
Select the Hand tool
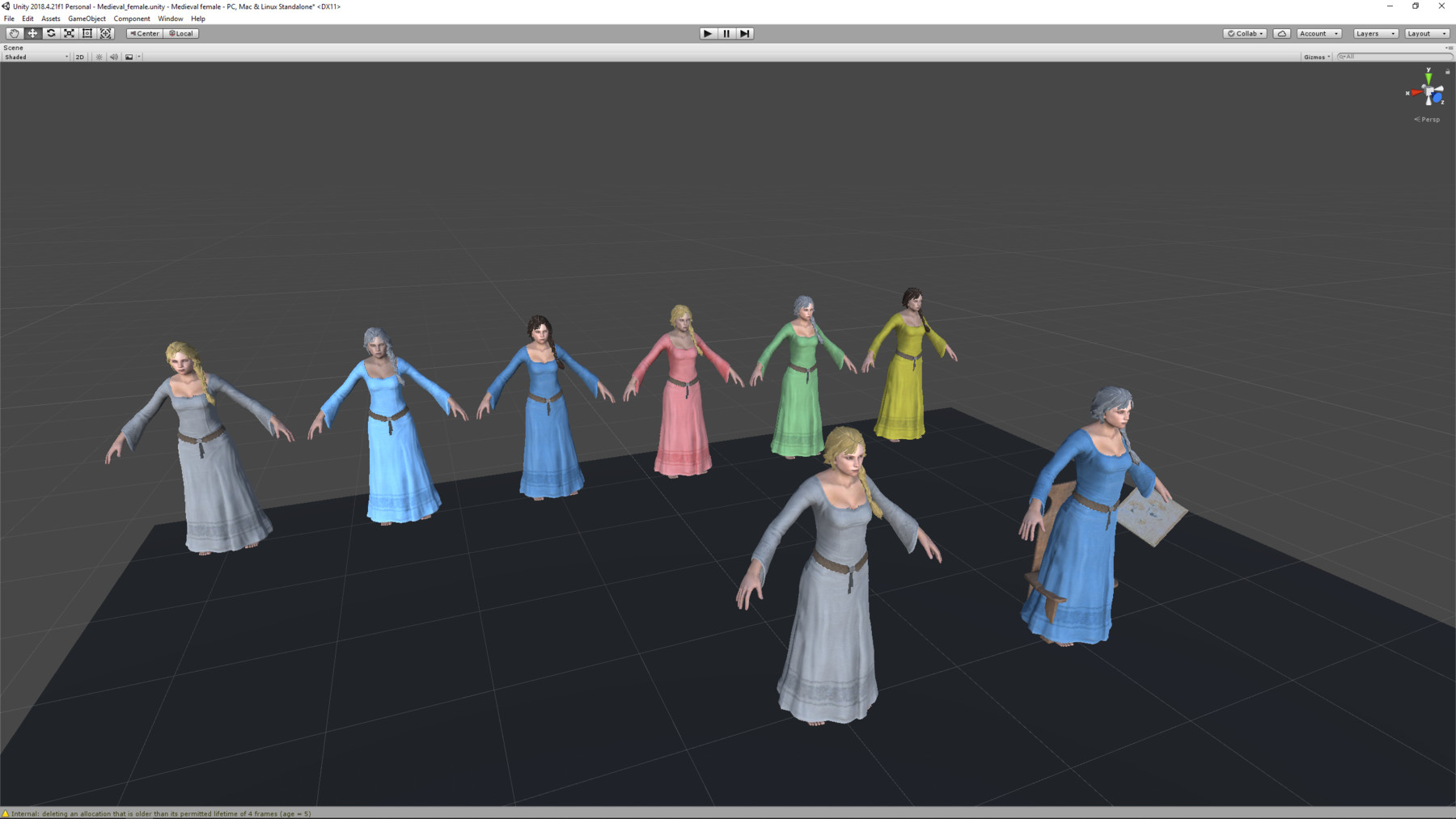pos(14,33)
